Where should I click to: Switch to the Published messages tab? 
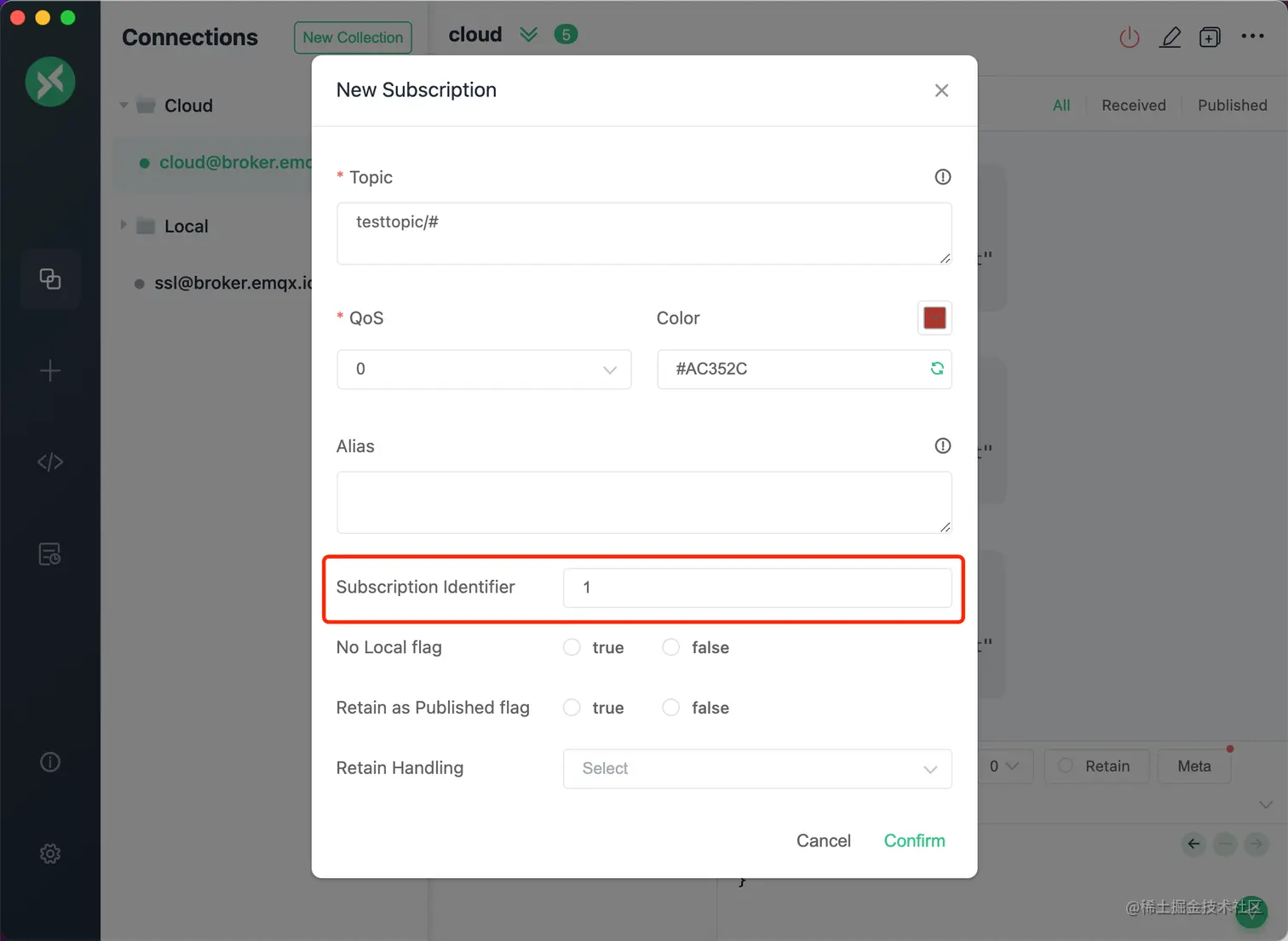tap(1232, 105)
